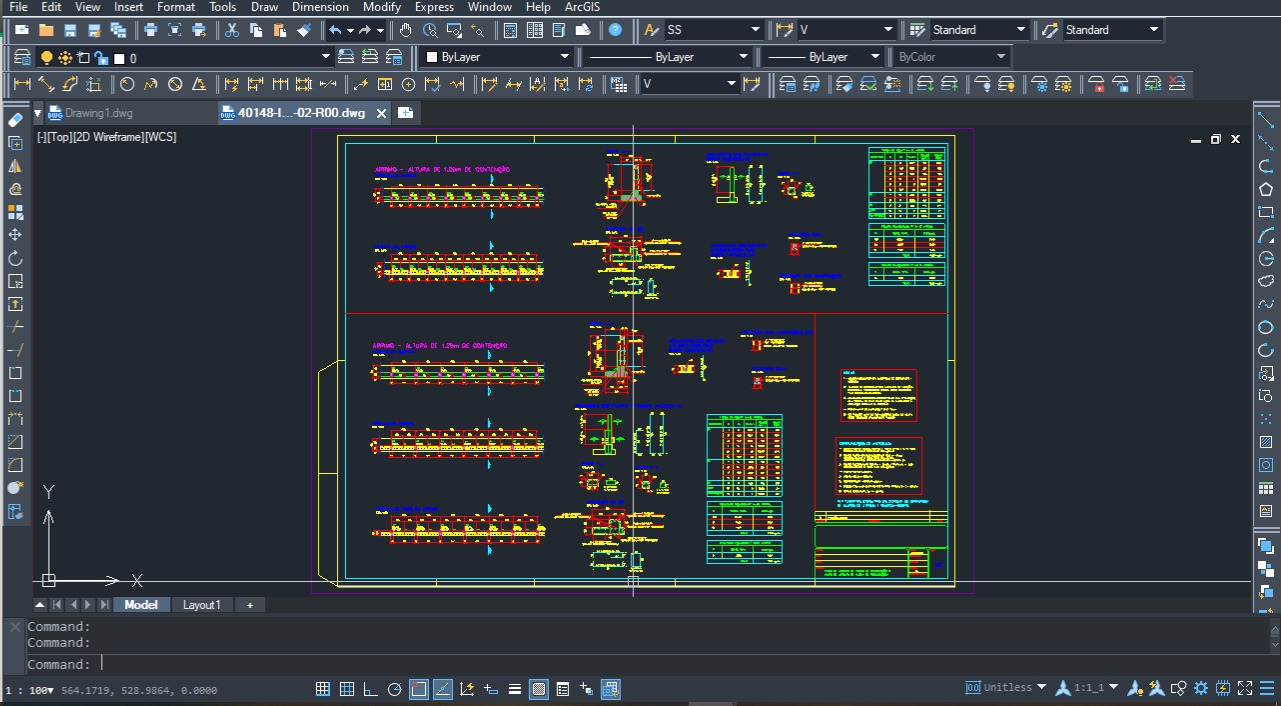Select the Hatch tool on the right toolbar

1267,443
